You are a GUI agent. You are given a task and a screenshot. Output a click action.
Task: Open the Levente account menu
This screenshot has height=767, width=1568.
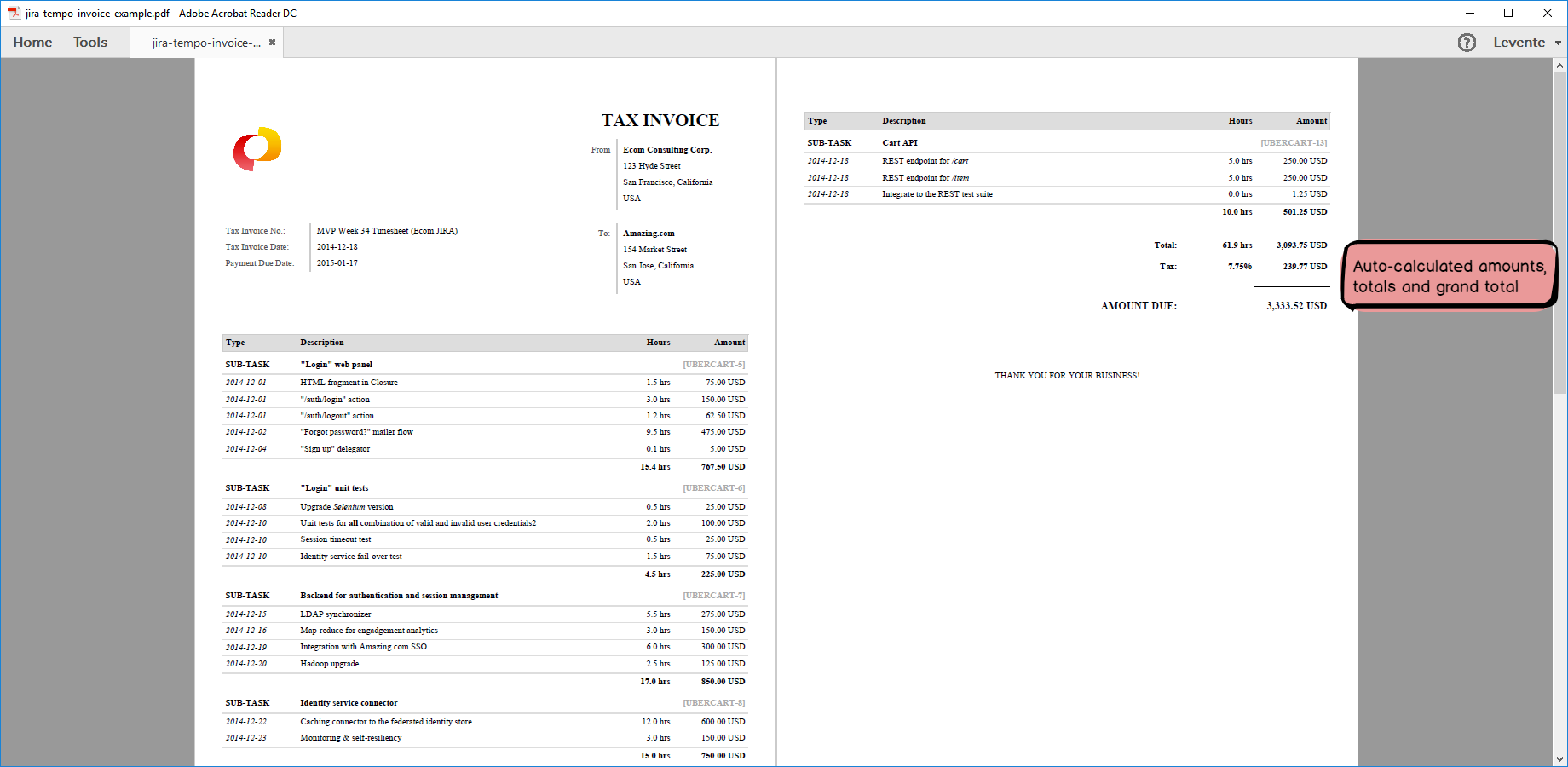1519,42
